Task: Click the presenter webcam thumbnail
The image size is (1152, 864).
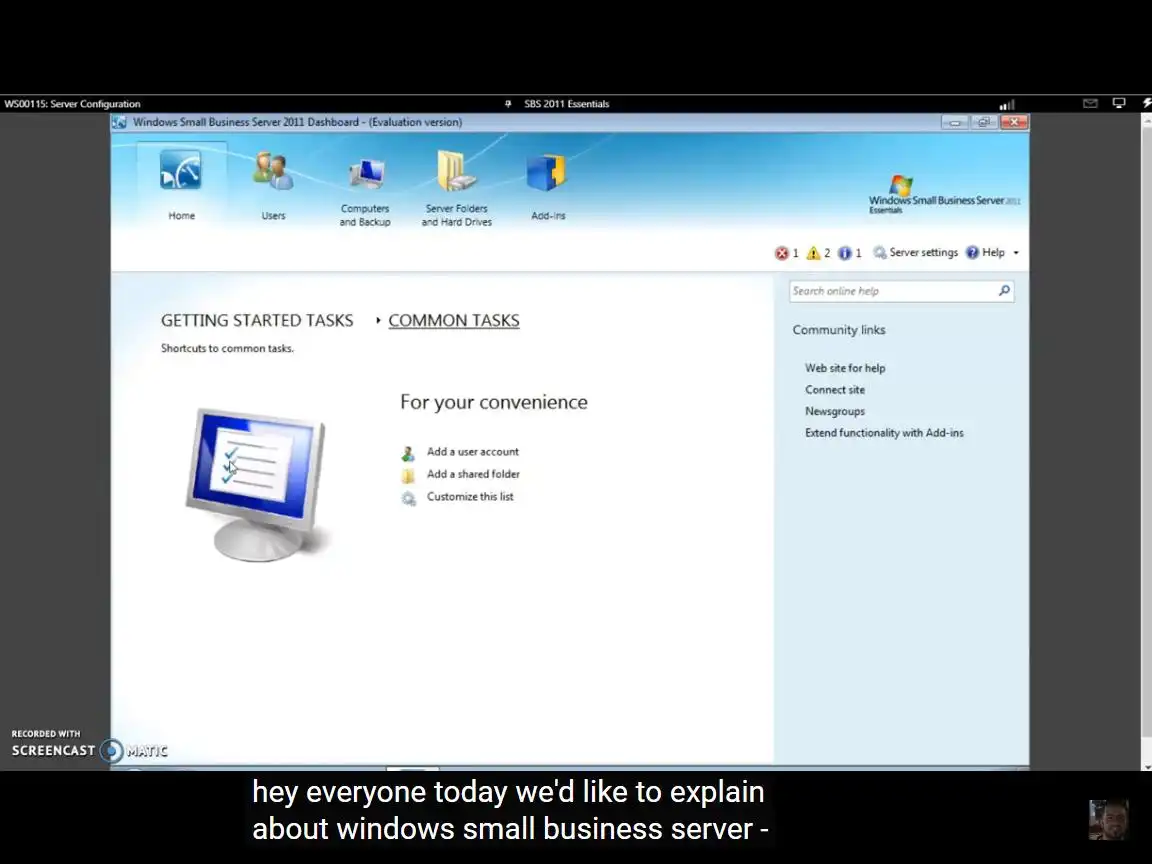Action: (1108, 820)
